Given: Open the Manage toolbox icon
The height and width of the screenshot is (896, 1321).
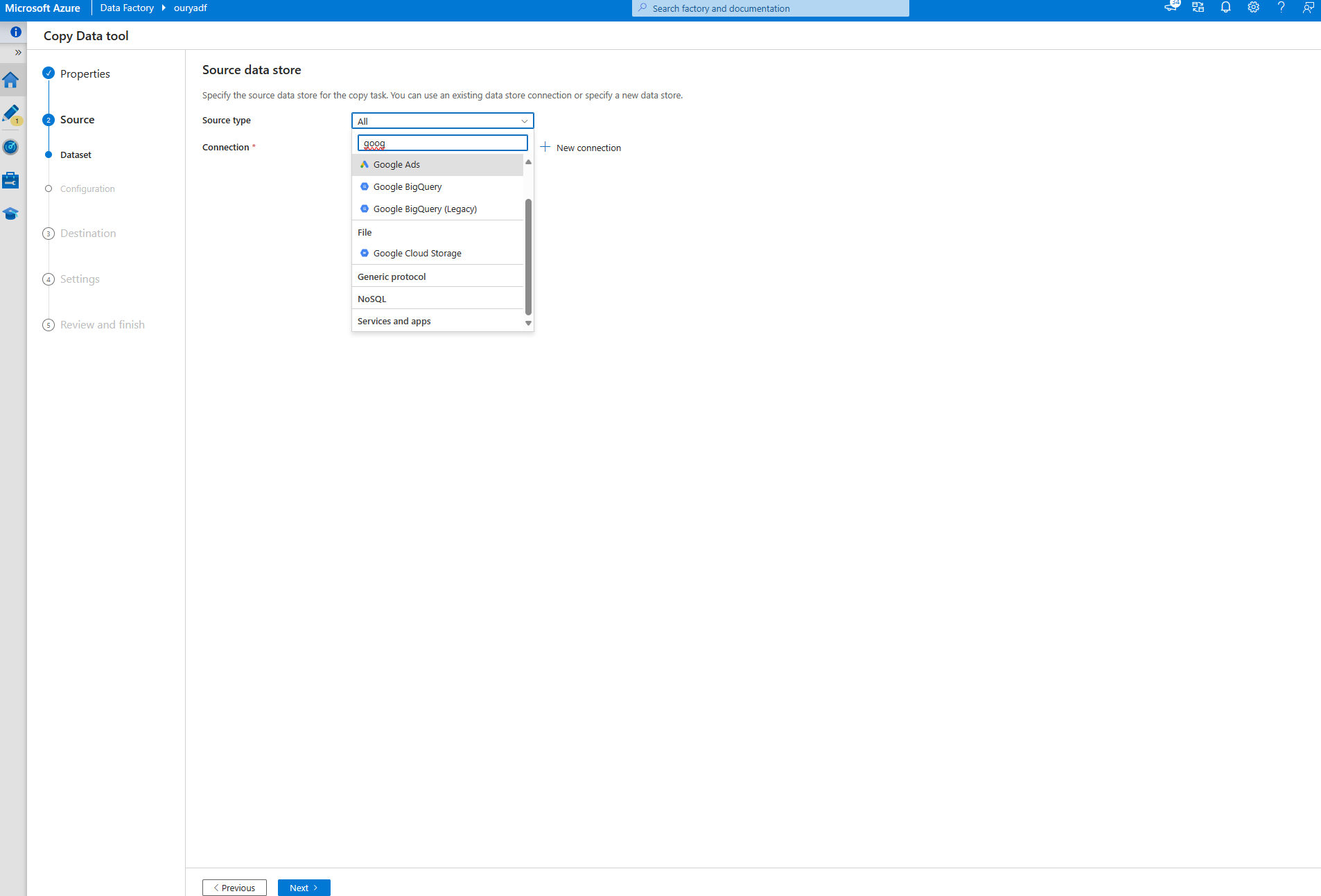Looking at the screenshot, I should [12, 180].
